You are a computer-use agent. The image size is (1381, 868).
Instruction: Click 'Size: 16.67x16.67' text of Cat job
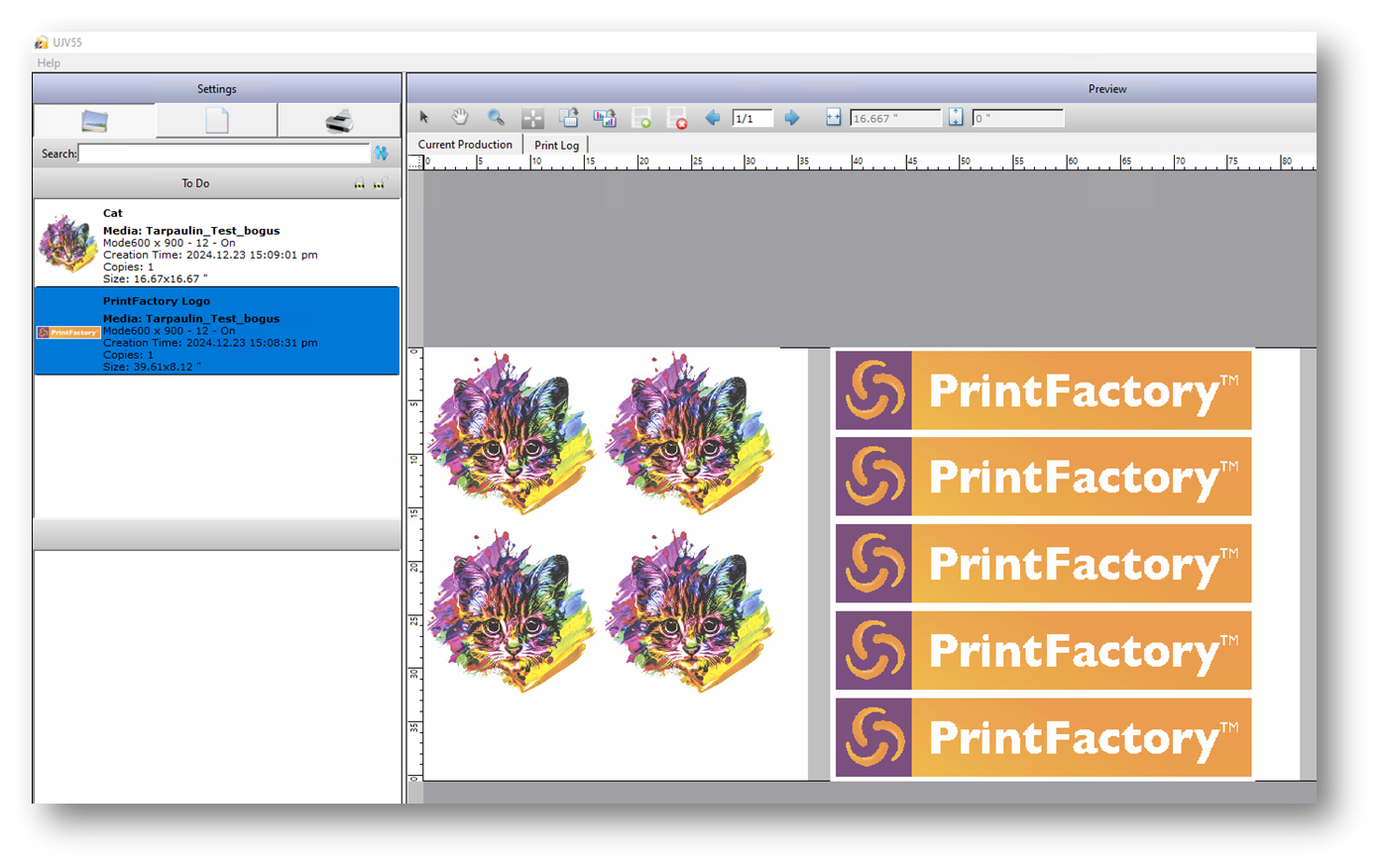[x=156, y=279]
